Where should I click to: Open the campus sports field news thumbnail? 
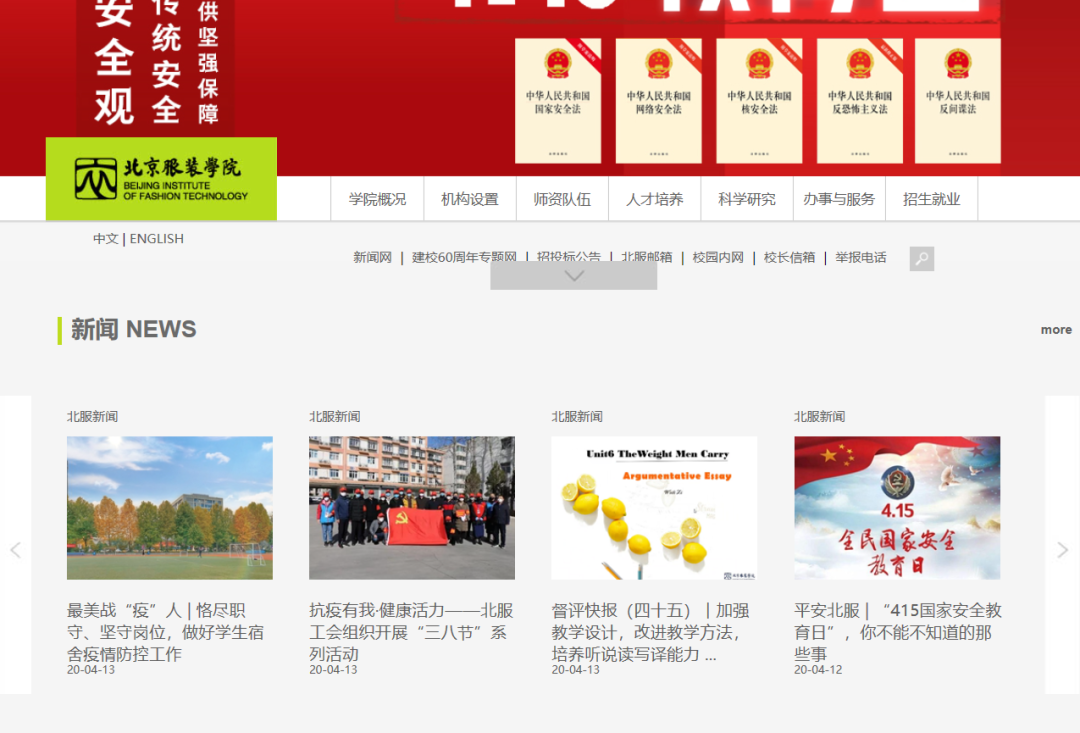click(170, 508)
